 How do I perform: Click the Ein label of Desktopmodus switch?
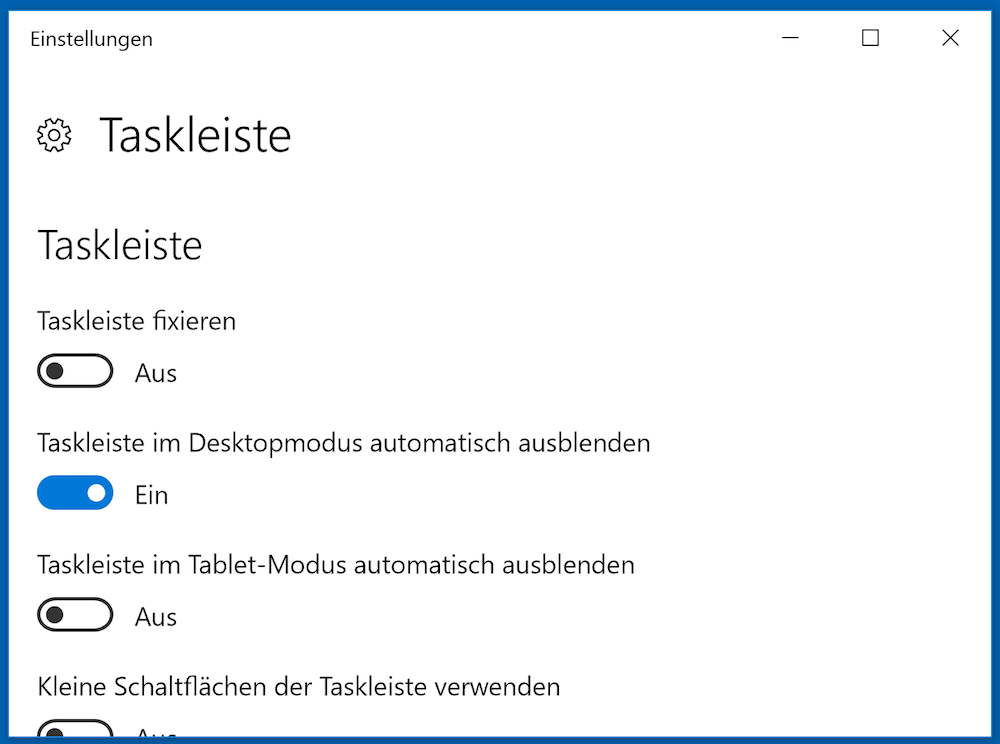click(x=151, y=495)
